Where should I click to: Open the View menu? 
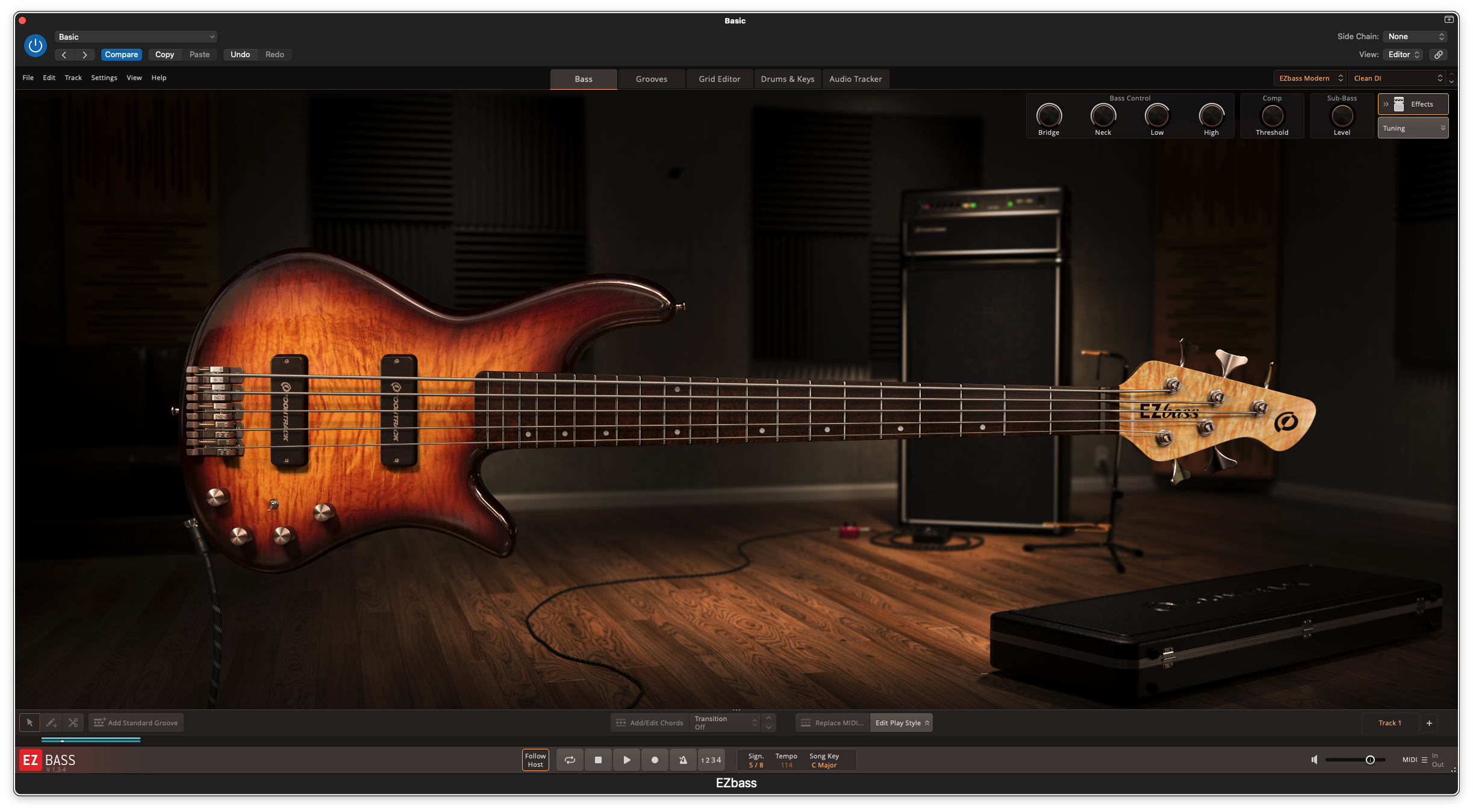(134, 78)
